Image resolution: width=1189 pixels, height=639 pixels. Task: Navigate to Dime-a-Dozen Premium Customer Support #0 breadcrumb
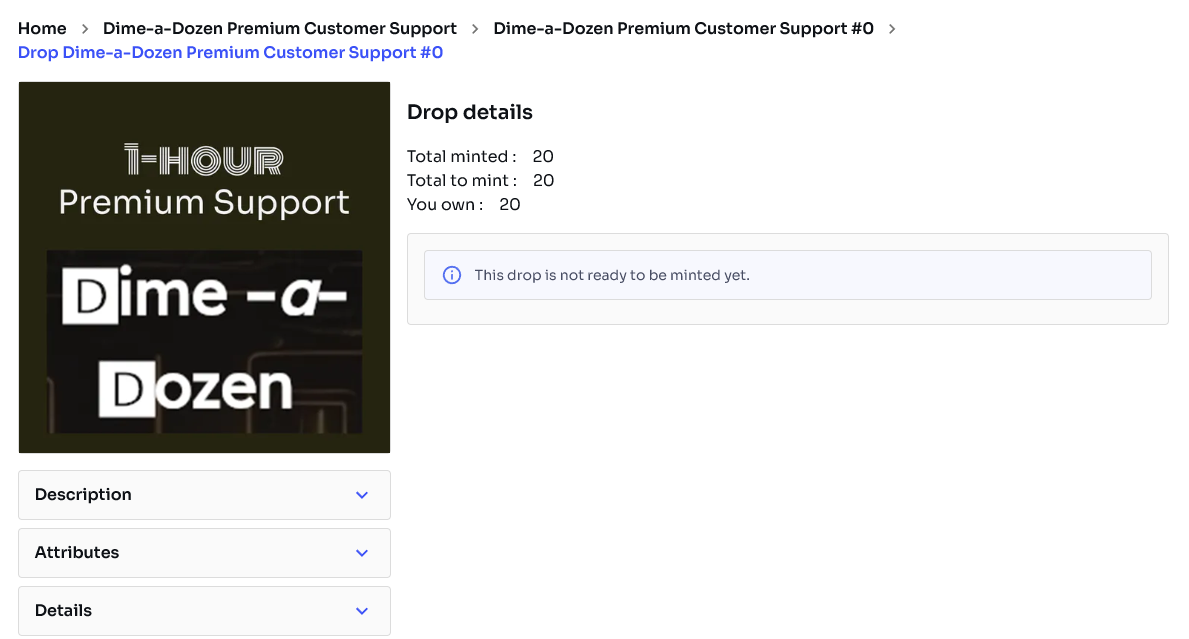pyautogui.click(x=683, y=29)
